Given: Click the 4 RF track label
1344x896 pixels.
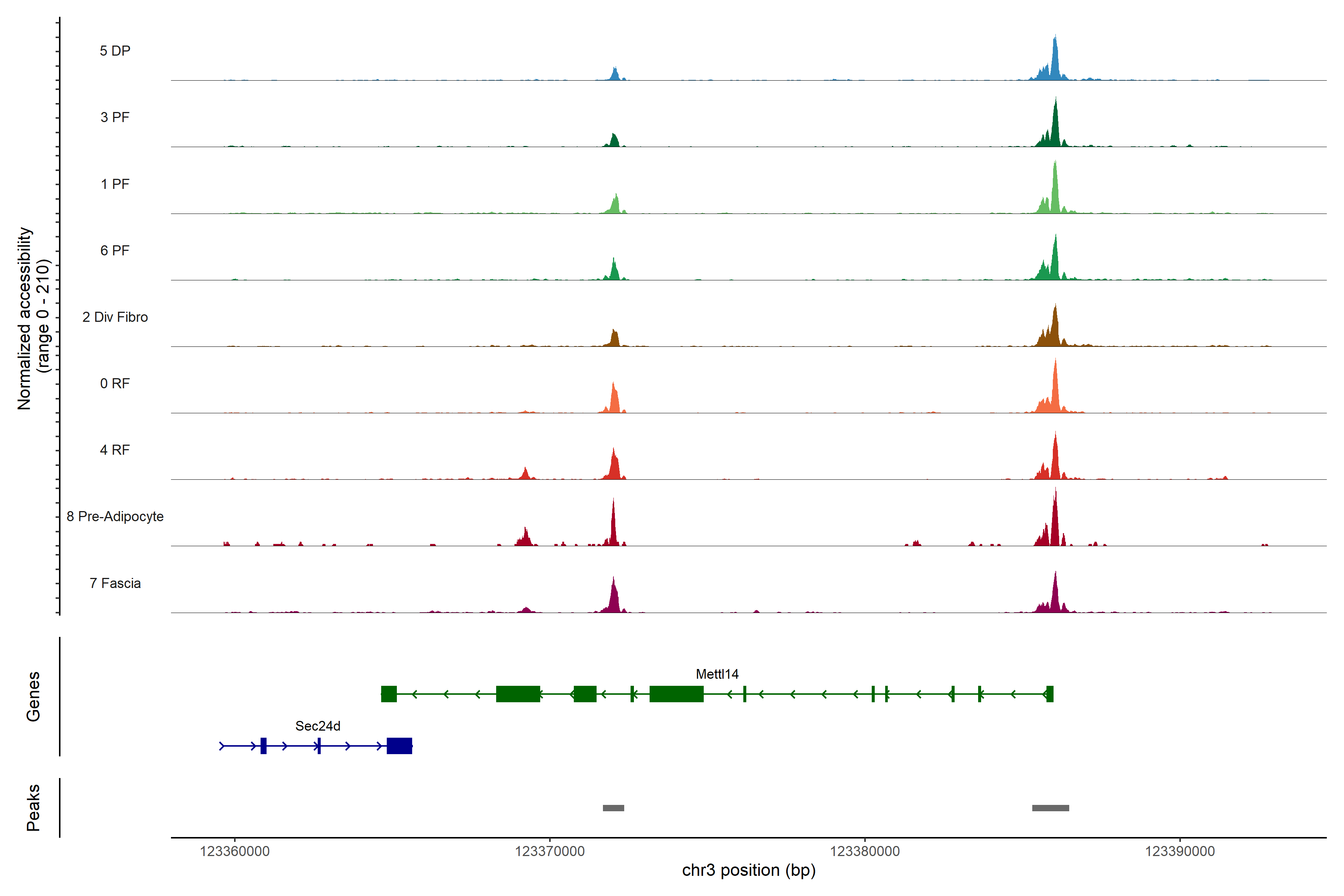Looking at the screenshot, I should (115, 450).
